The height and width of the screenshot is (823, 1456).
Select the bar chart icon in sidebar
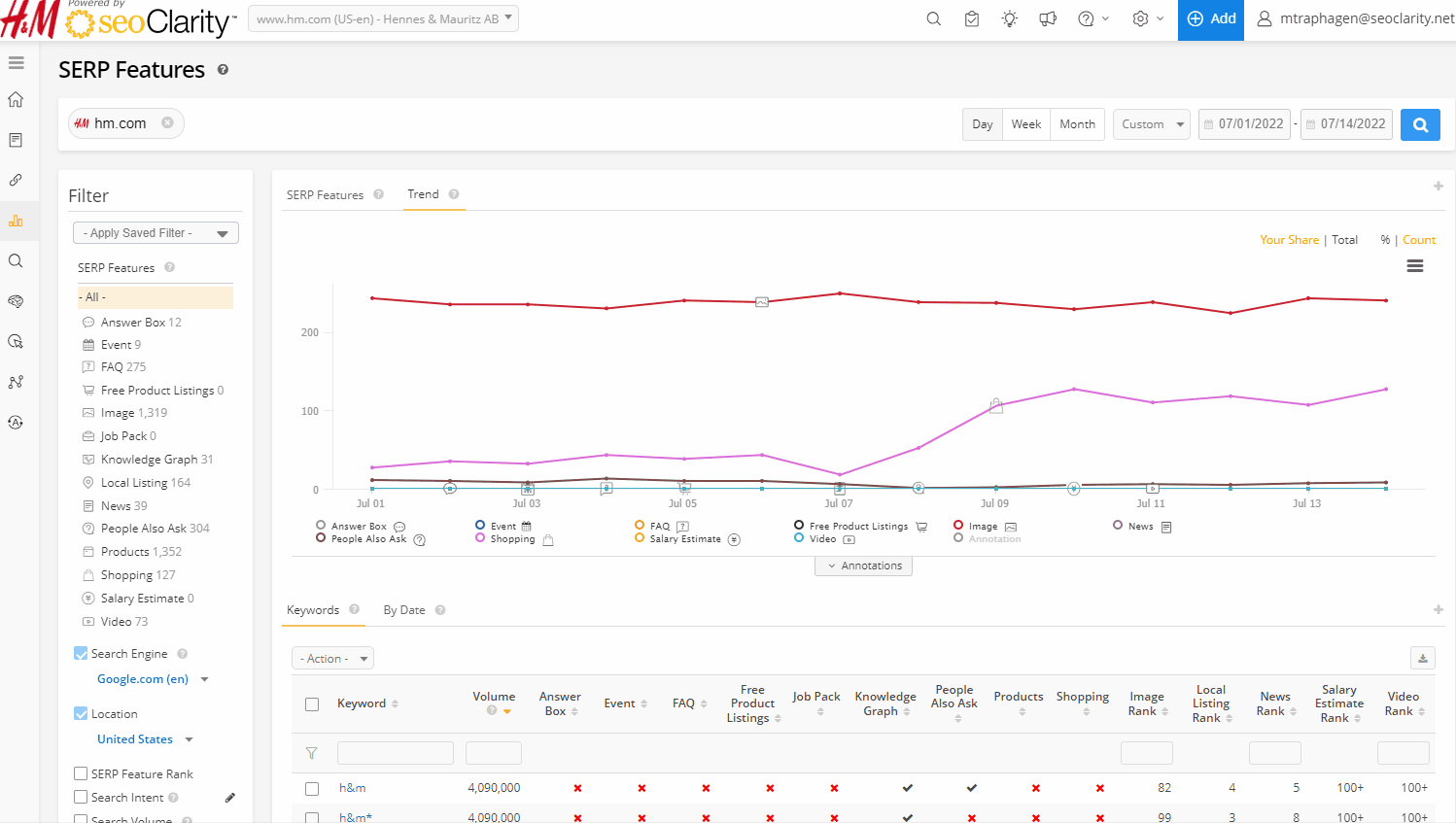point(16,221)
